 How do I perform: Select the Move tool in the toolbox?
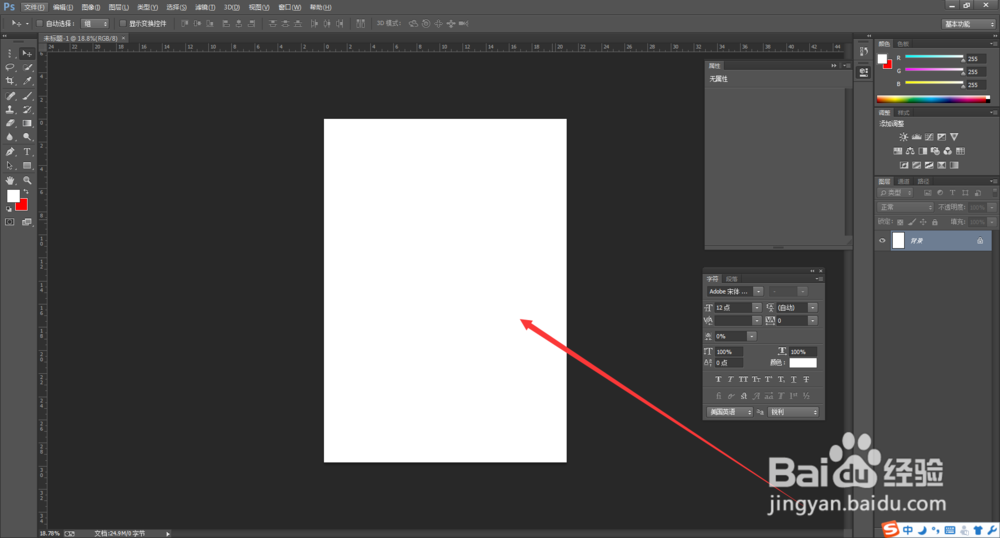tap(27, 54)
